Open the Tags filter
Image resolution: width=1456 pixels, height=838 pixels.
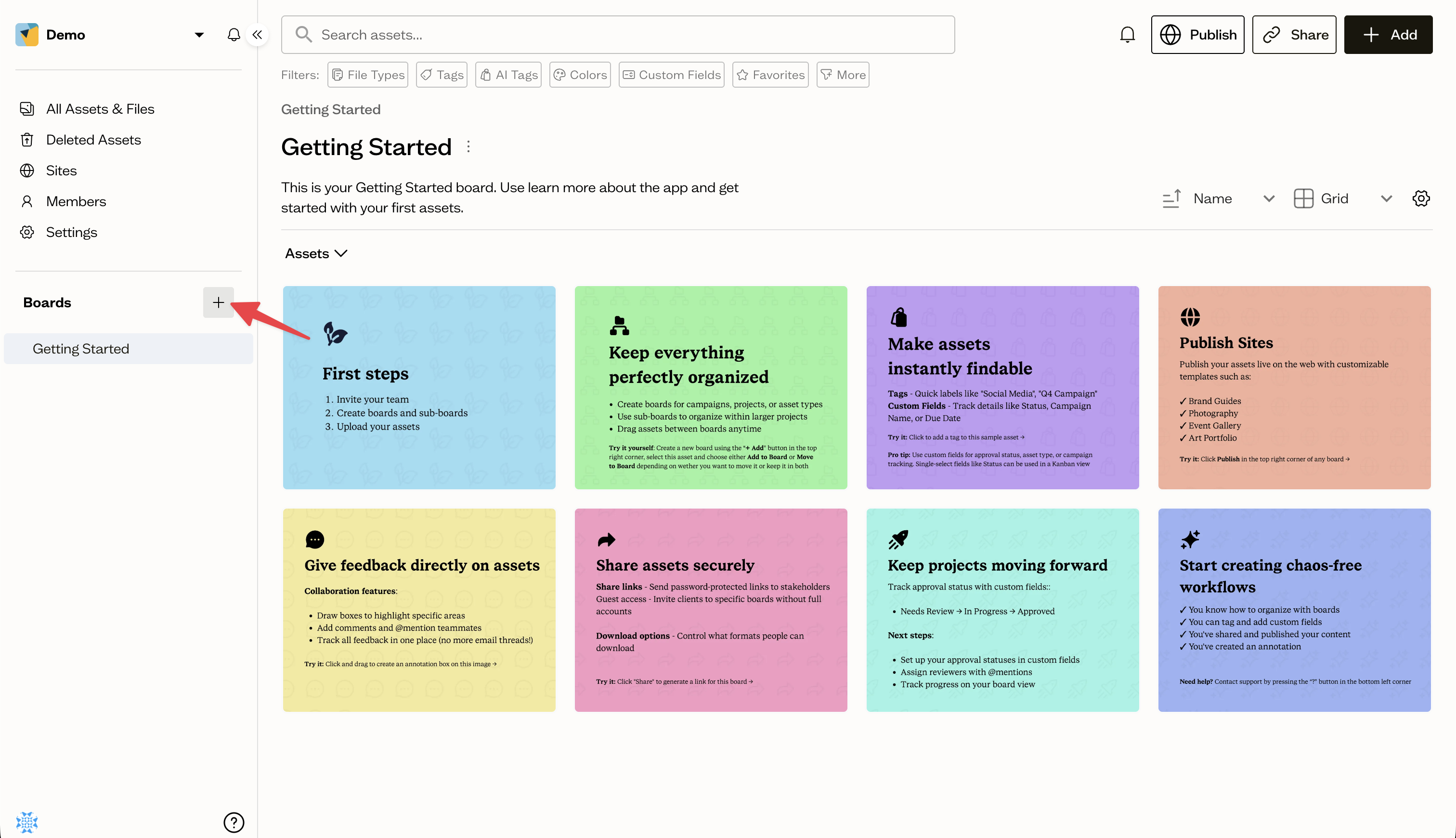441,75
